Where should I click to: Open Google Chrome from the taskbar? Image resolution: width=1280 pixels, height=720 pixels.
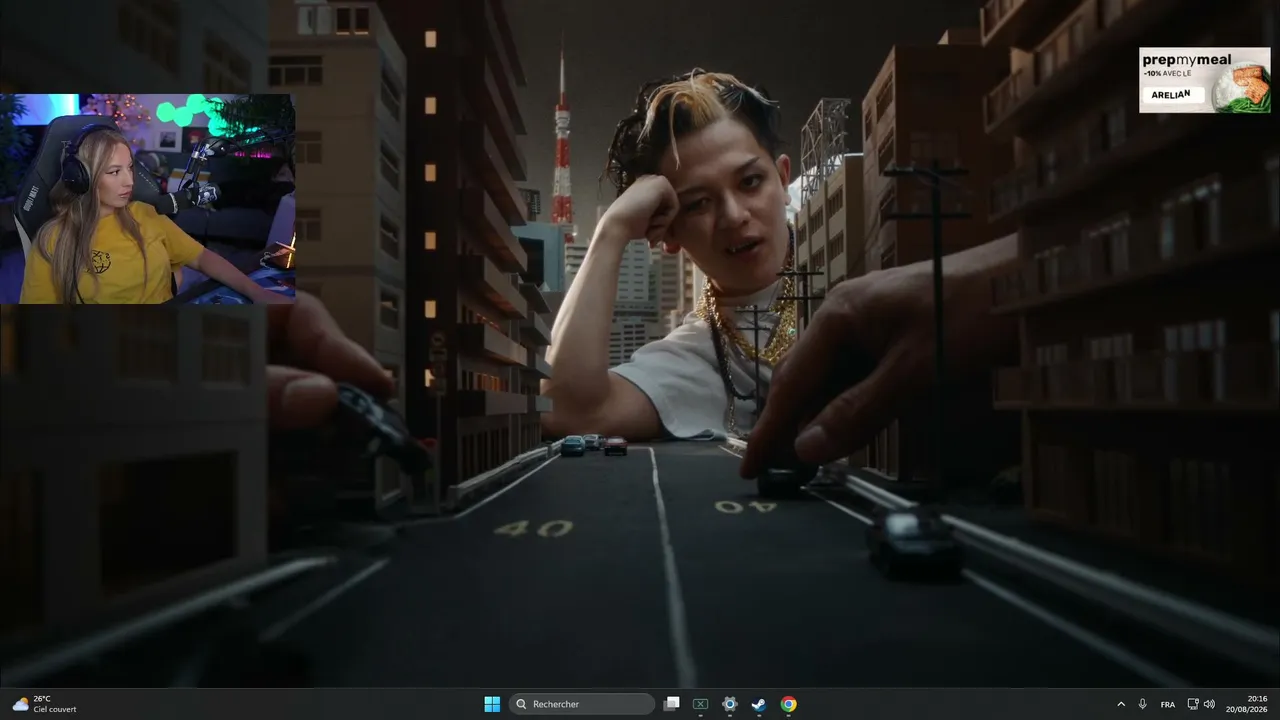point(789,704)
